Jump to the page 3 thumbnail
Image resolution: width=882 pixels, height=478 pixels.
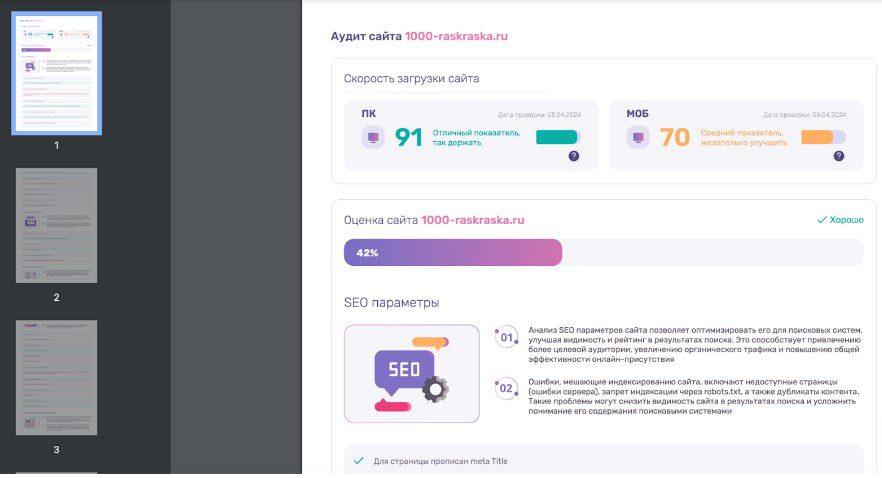(x=56, y=377)
